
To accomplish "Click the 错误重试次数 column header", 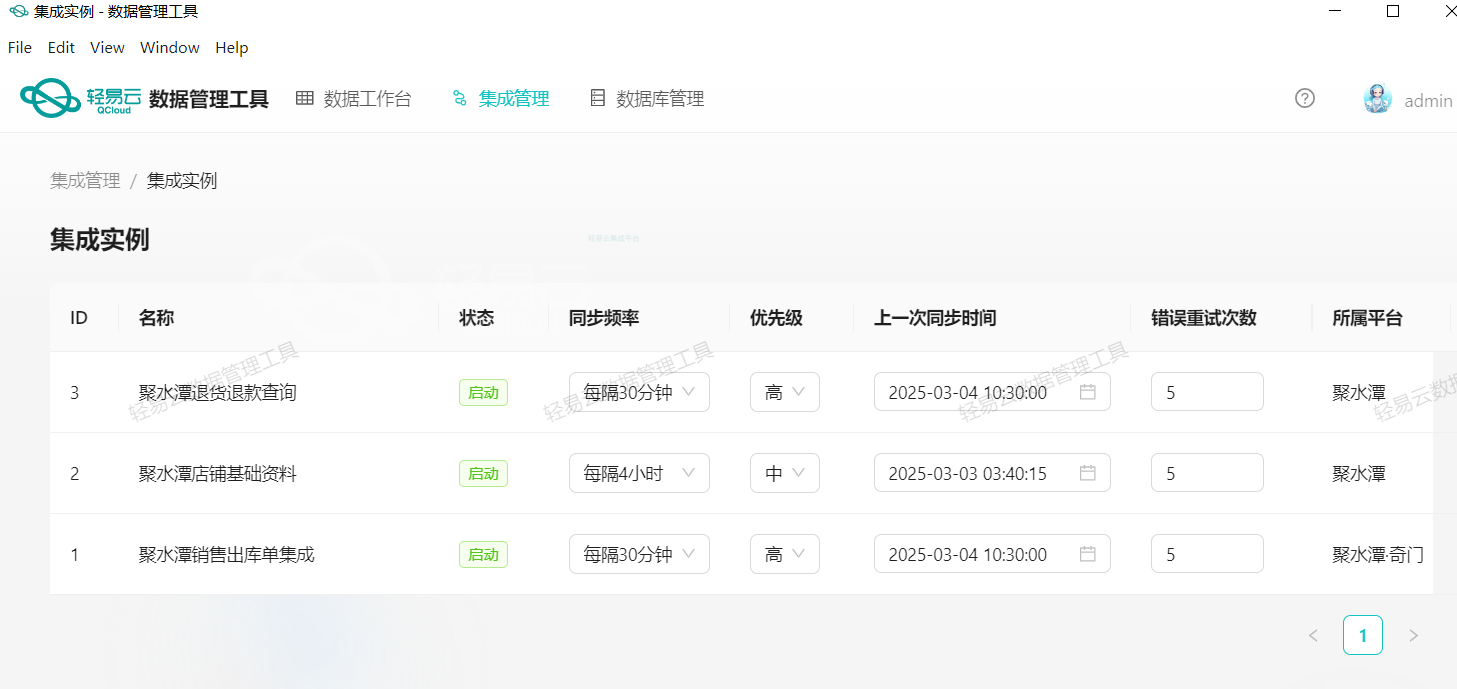I will pyautogui.click(x=1204, y=318).
